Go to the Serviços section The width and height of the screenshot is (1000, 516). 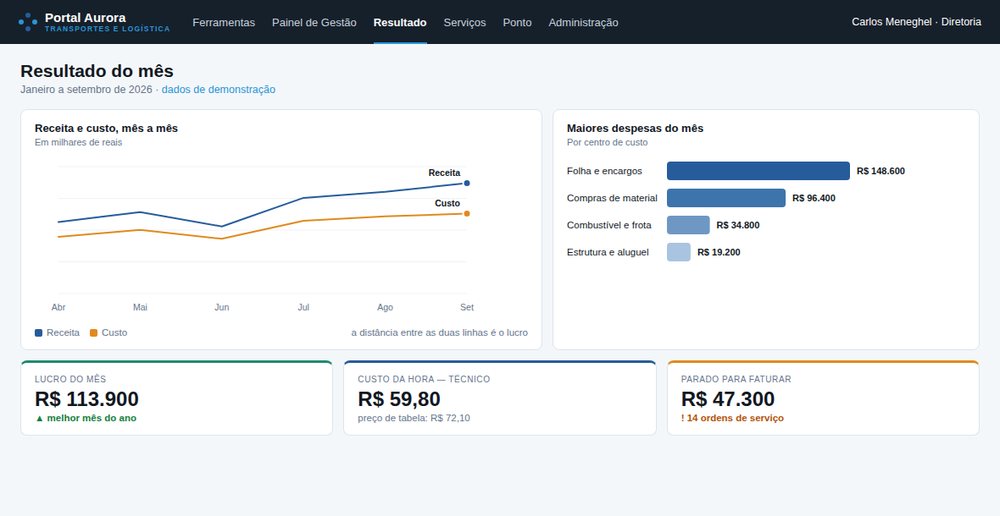(x=465, y=22)
